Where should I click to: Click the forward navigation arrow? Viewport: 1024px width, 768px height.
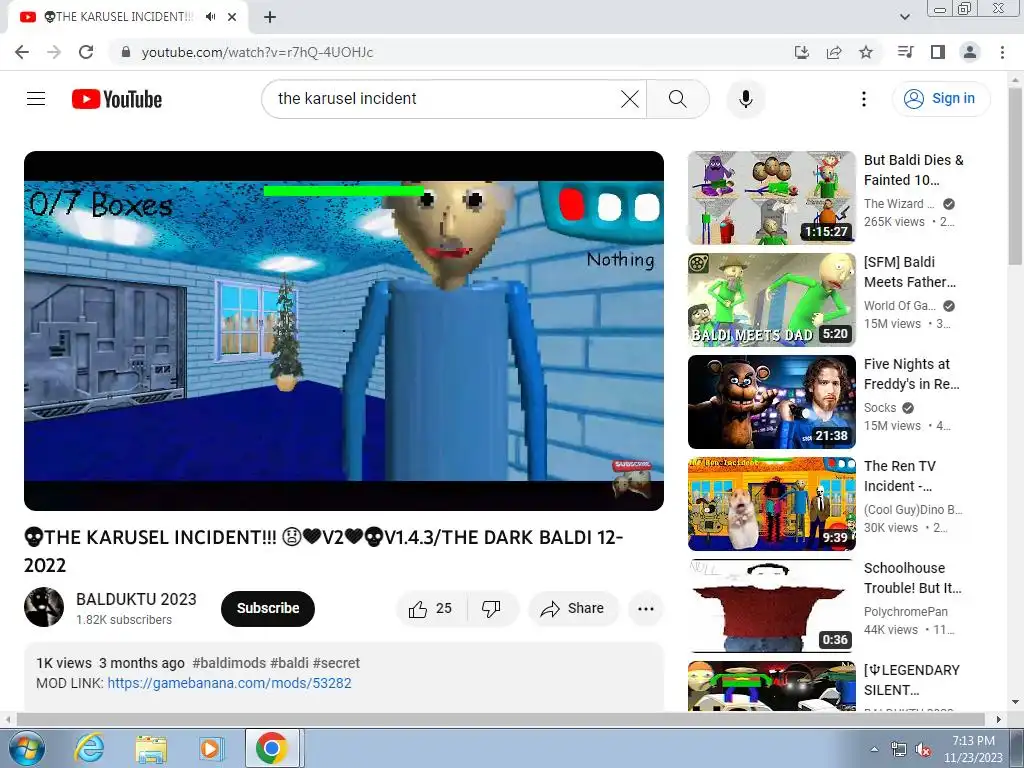pyautogui.click(x=54, y=52)
